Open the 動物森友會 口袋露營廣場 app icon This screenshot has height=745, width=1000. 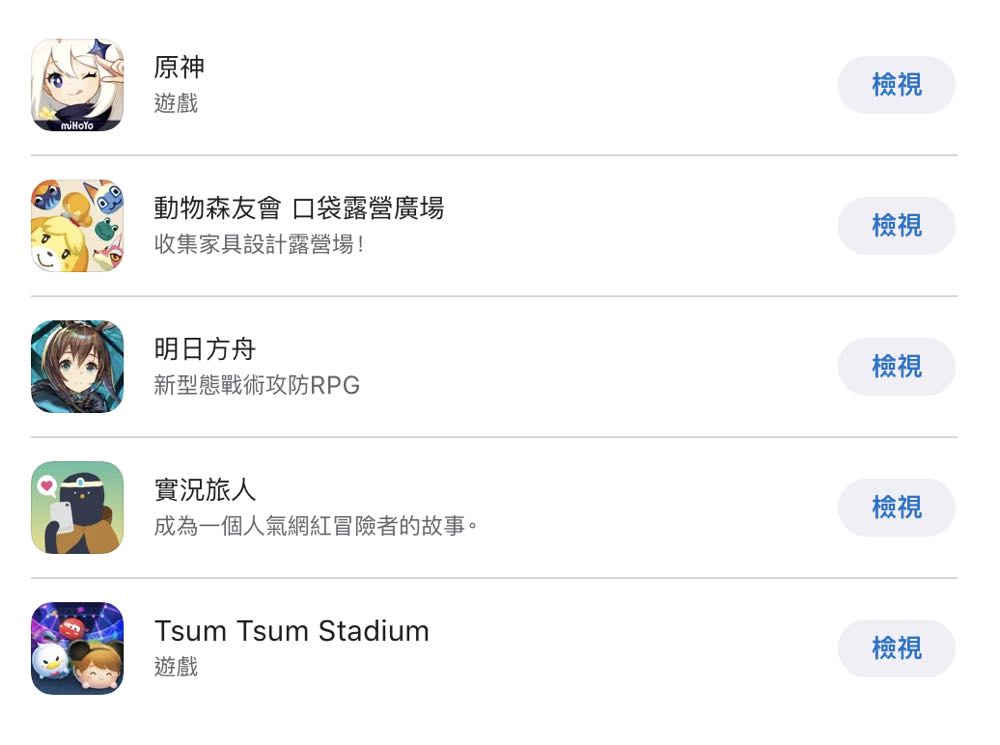[x=77, y=226]
